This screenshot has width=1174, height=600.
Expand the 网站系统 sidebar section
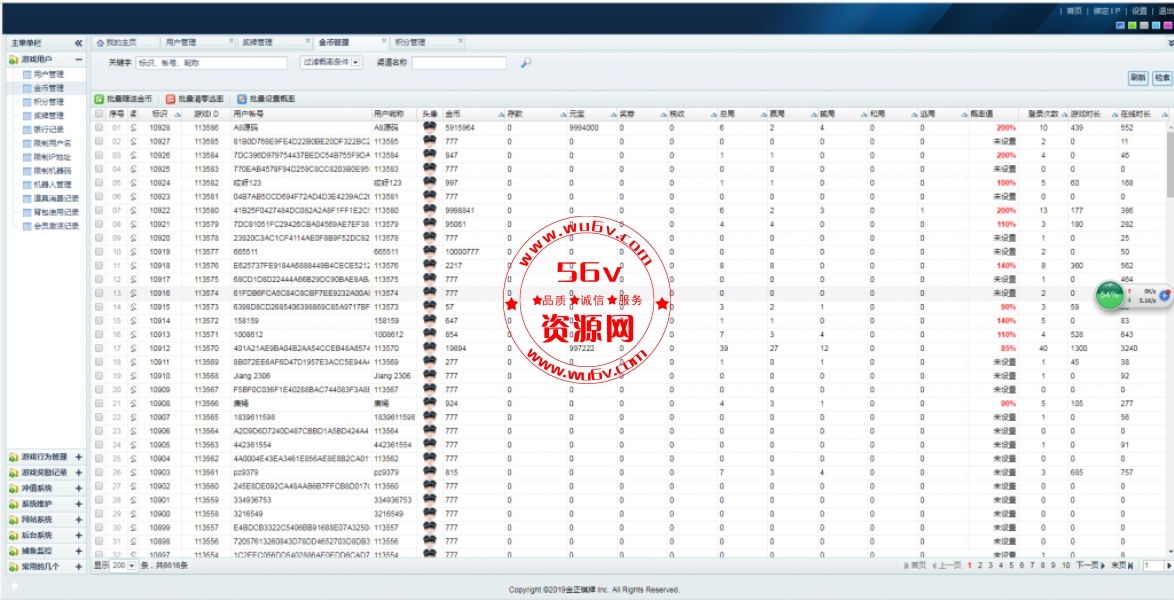(79, 520)
